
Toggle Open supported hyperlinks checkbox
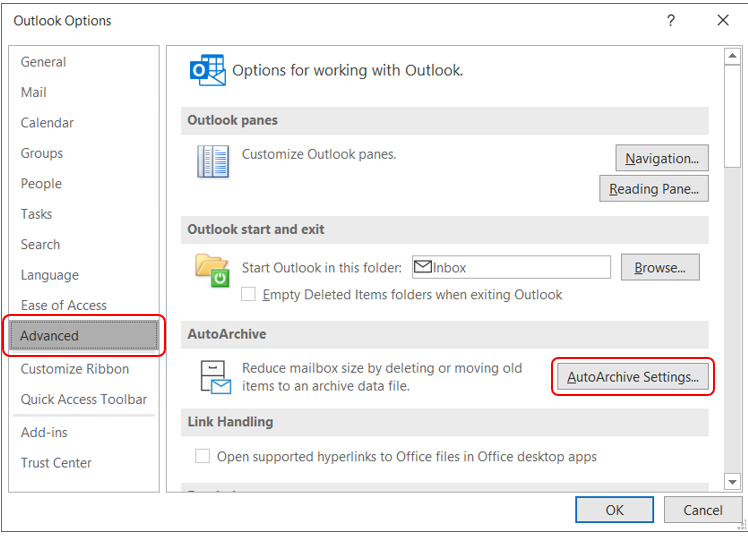[203, 457]
